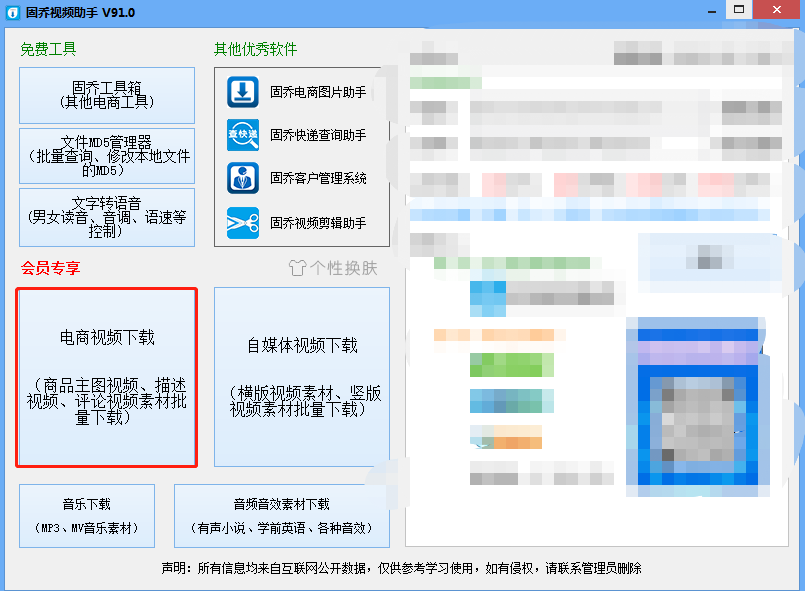Screen dimensions: 805x591
Task: Click the app icon in title bar
Action: coord(12,12)
